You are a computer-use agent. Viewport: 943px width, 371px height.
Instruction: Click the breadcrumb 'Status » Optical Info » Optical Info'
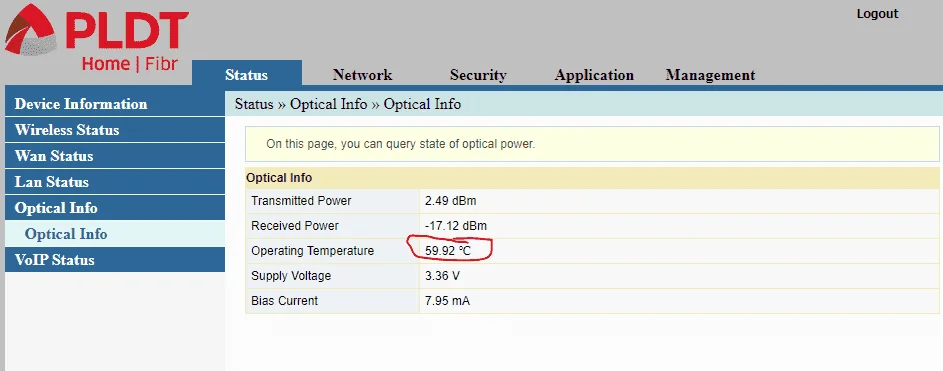coord(348,104)
